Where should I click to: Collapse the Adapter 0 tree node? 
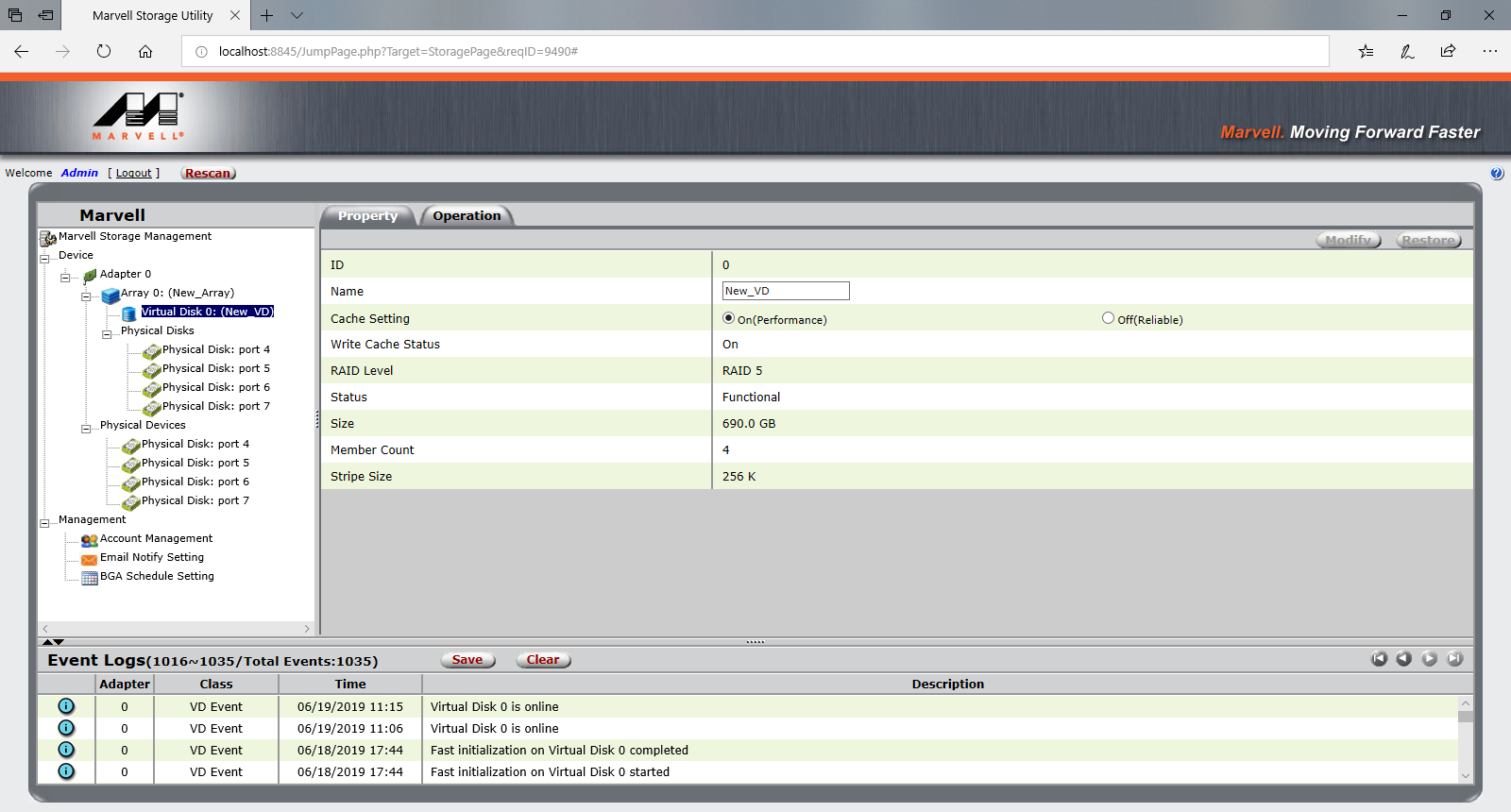[65, 278]
